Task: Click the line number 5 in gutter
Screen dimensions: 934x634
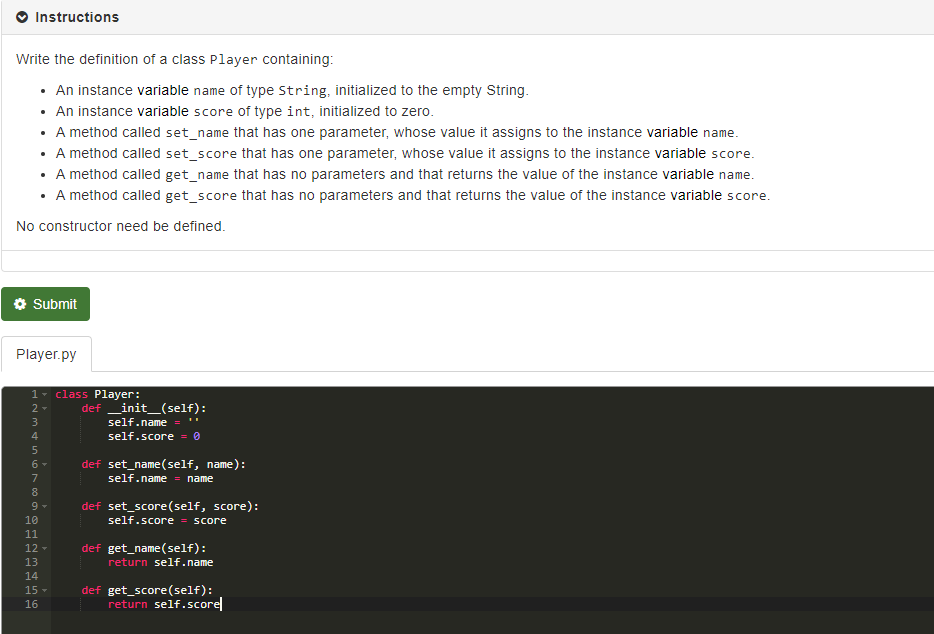Action: click(x=34, y=450)
